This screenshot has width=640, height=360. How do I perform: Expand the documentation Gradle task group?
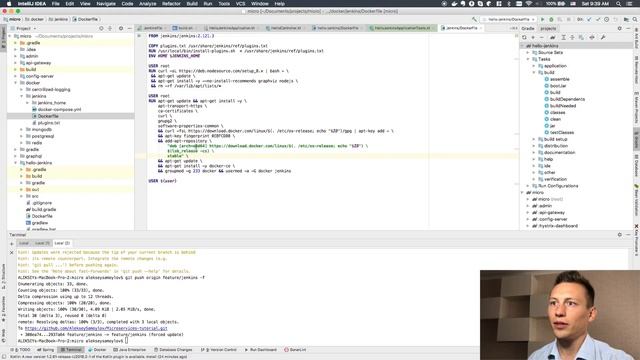(534, 153)
